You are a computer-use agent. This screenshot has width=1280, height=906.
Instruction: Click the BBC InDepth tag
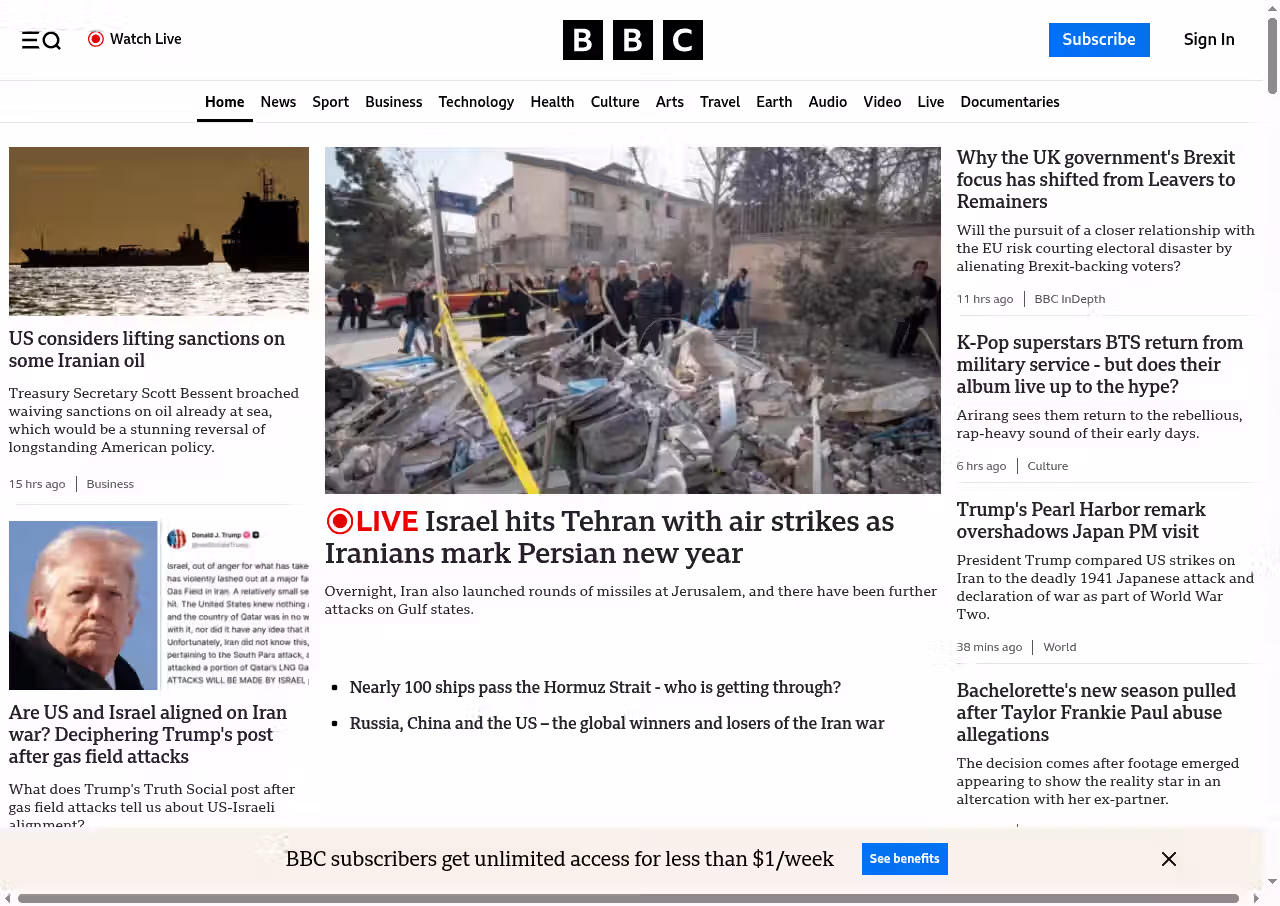[1069, 299]
